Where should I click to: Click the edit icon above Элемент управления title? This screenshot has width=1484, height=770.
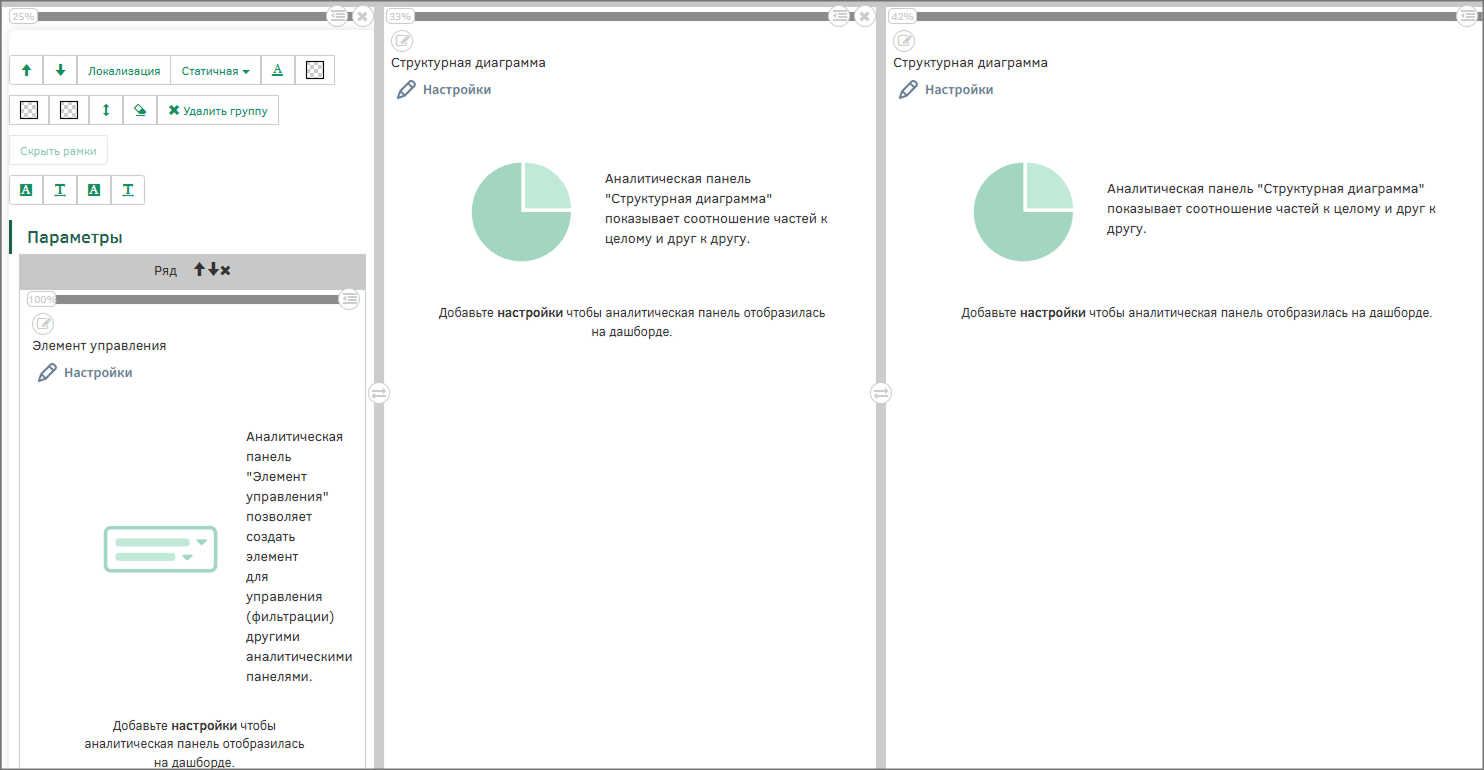pyautogui.click(x=43, y=324)
